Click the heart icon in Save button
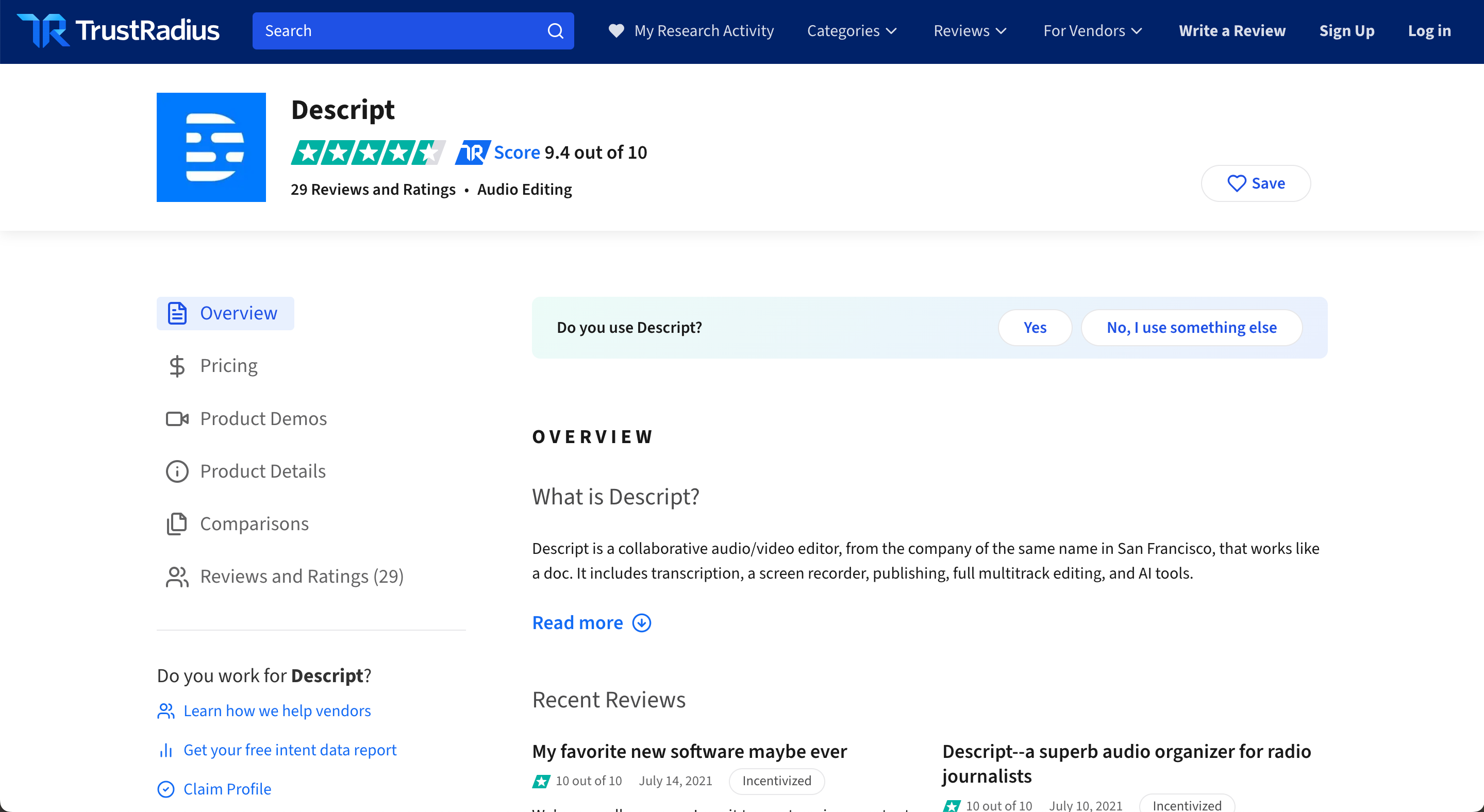Image resolution: width=1484 pixels, height=812 pixels. coord(1236,183)
